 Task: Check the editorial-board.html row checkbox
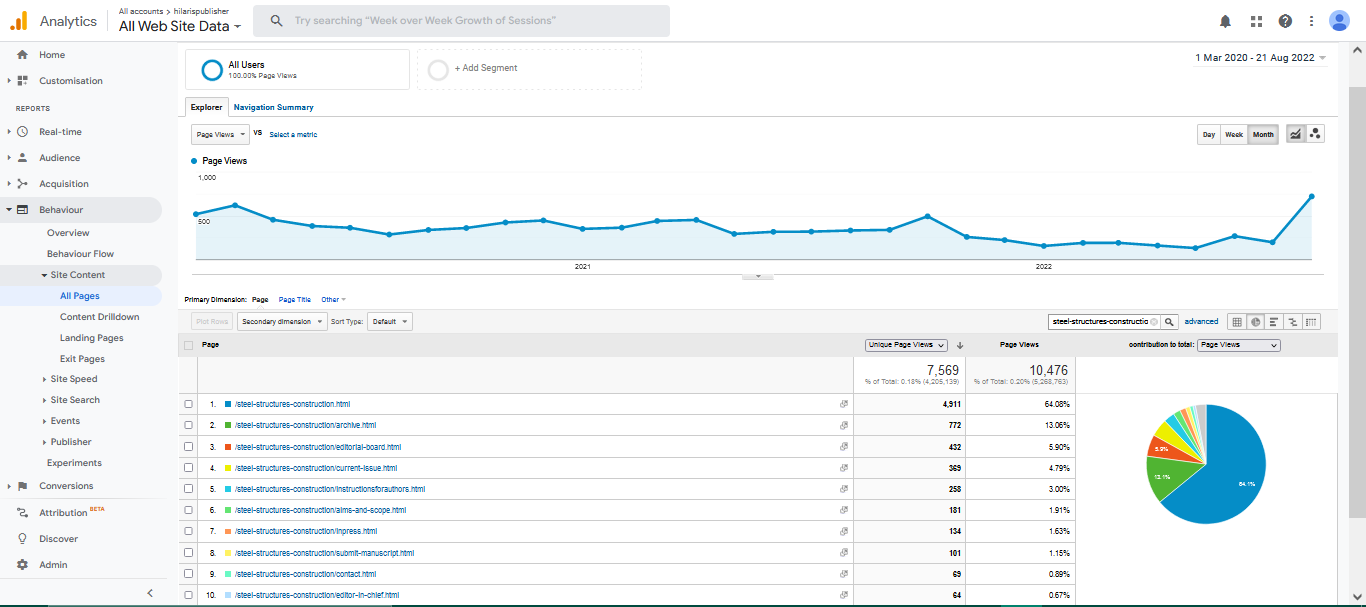pyautogui.click(x=189, y=447)
